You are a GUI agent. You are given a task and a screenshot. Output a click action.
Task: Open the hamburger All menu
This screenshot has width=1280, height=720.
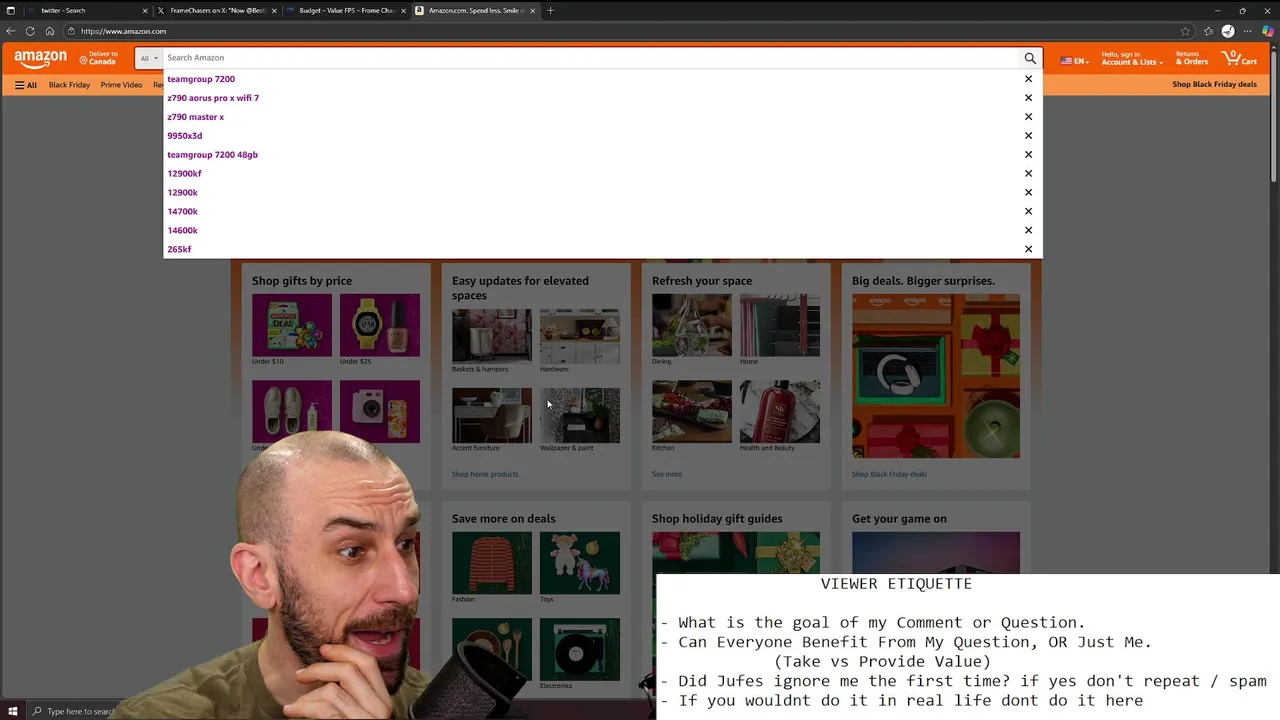pyautogui.click(x=26, y=85)
